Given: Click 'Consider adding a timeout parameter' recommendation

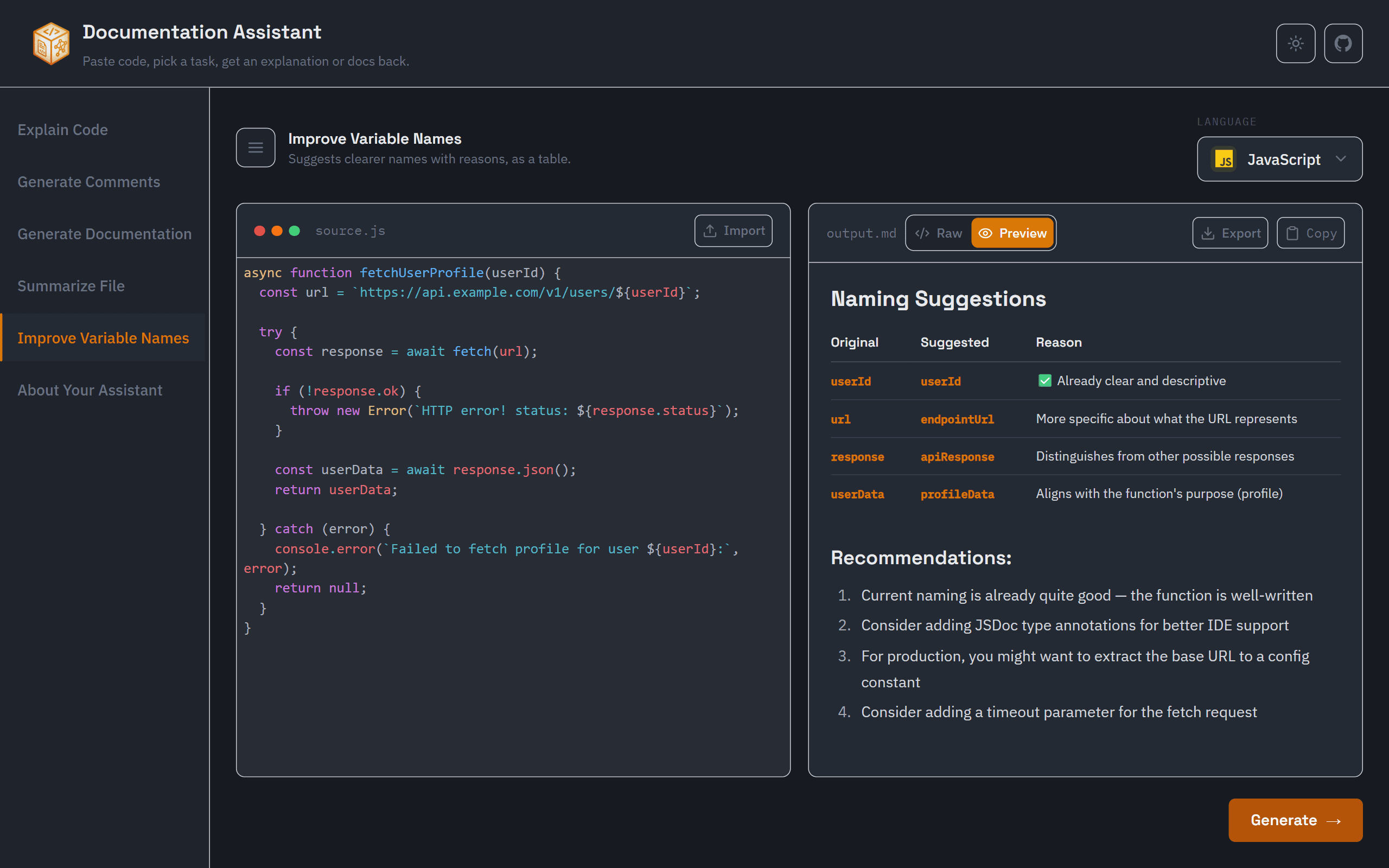Looking at the screenshot, I should click(x=1059, y=712).
